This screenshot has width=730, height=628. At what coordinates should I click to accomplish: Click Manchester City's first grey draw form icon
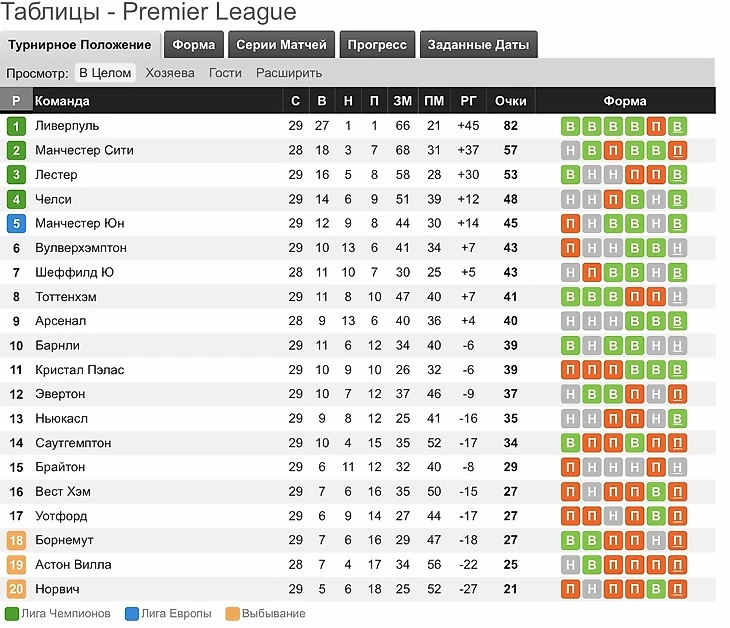pos(570,150)
